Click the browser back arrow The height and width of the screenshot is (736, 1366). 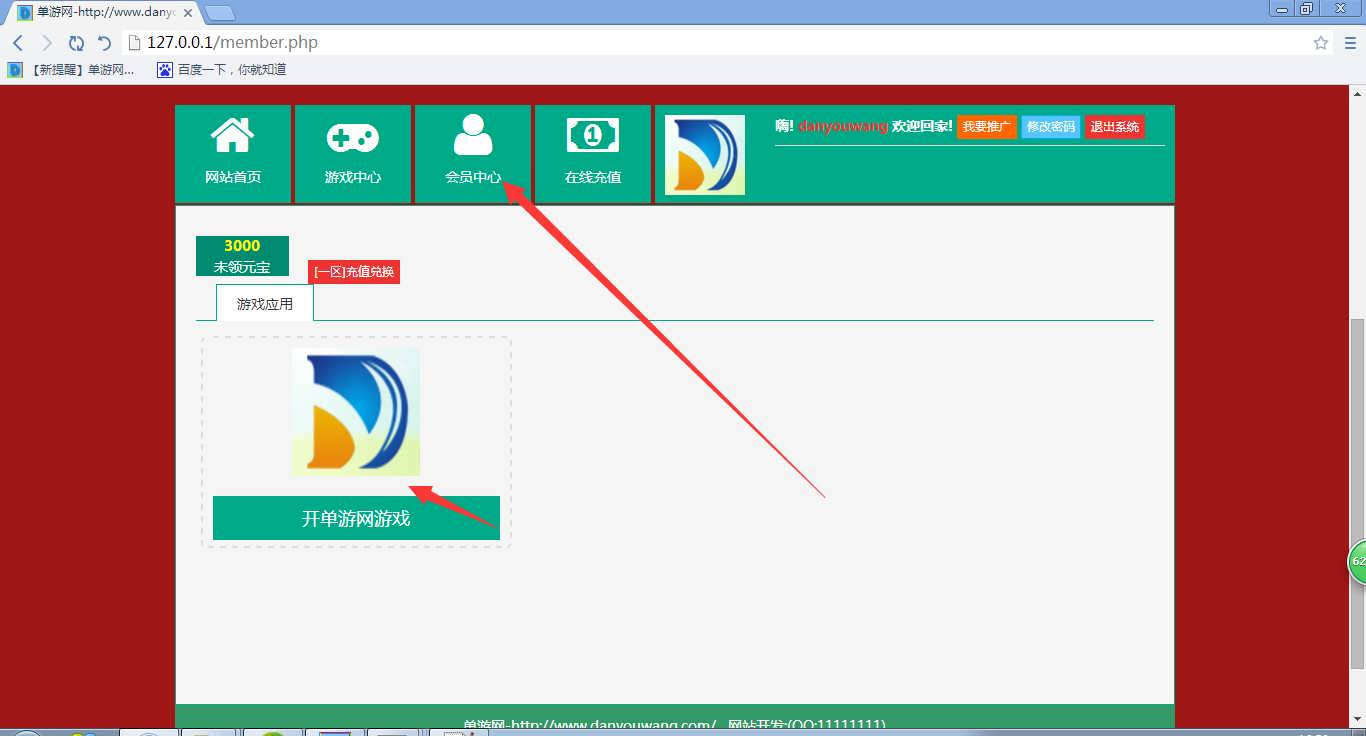coord(18,43)
